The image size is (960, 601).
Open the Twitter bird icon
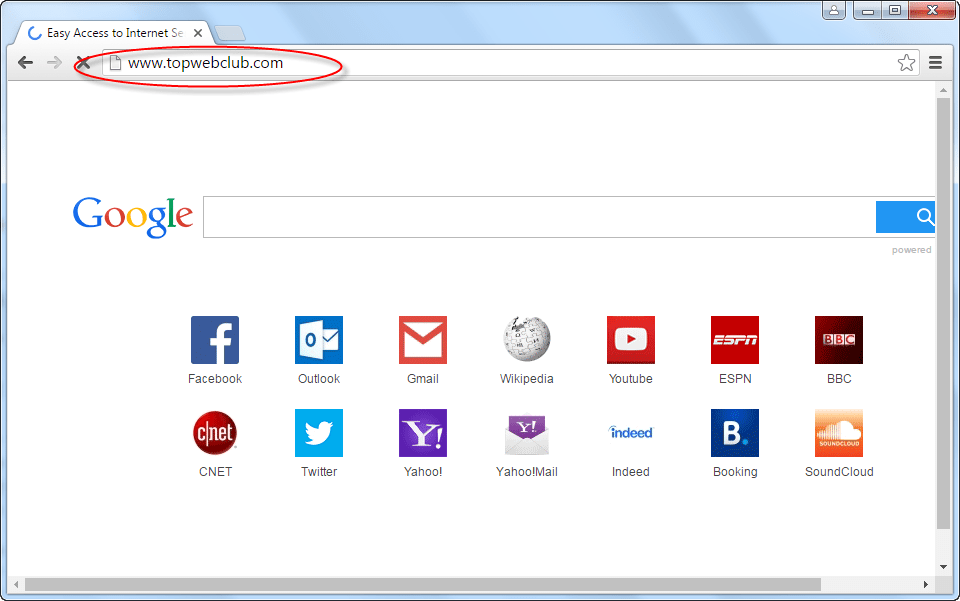coord(319,433)
